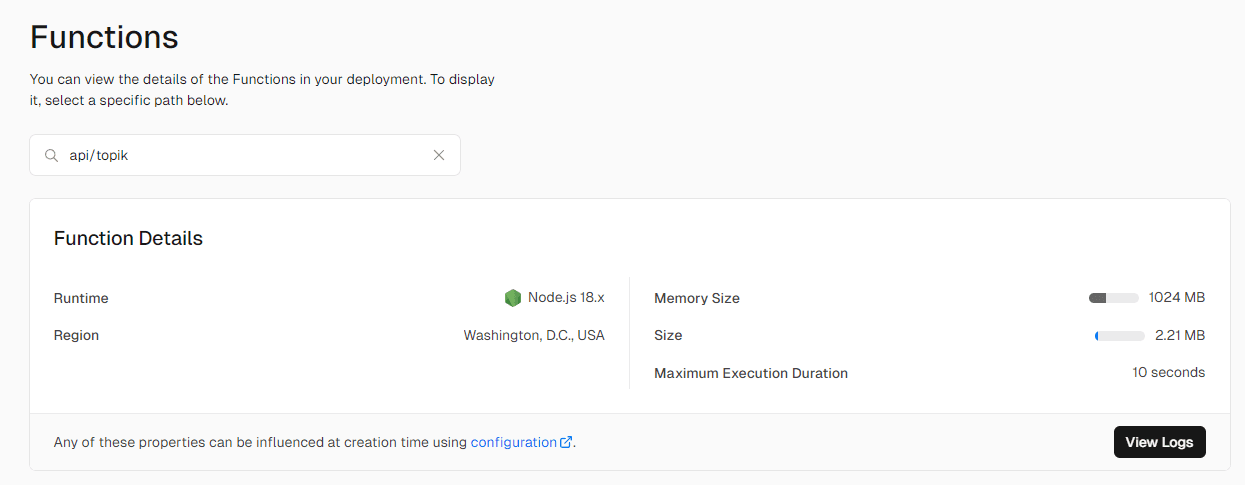Click the magnifying glass search icon
Screen dimensions: 1245x485
(51, 156)
